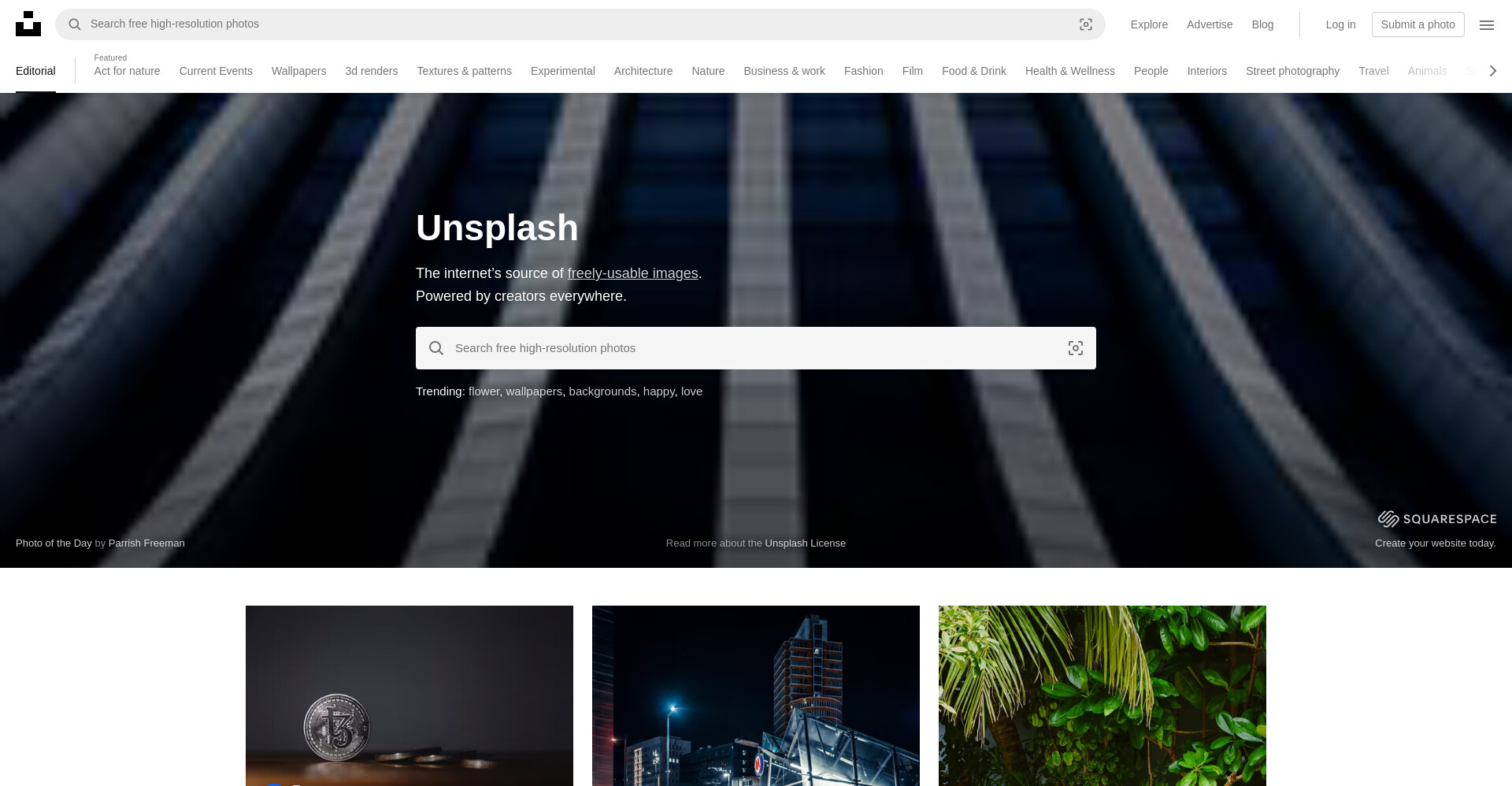Open the Architecture category
The width and height of the screenshot is (1512, 786).
click(x=643, y=71)
